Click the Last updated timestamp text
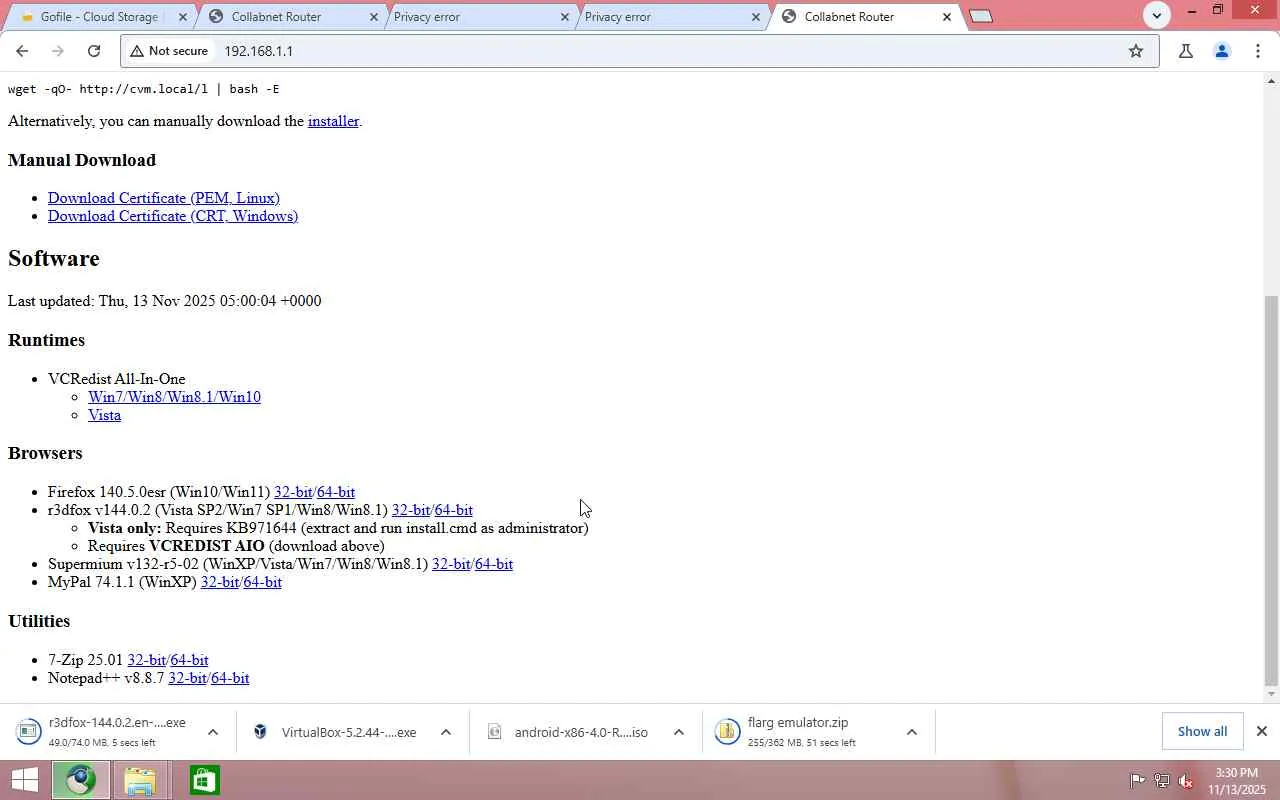 (x=165, y=301)
